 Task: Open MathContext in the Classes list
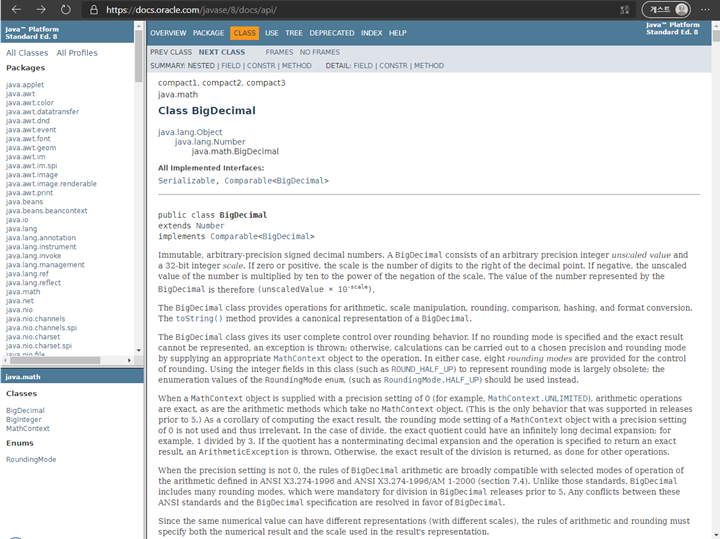(28, 428)
